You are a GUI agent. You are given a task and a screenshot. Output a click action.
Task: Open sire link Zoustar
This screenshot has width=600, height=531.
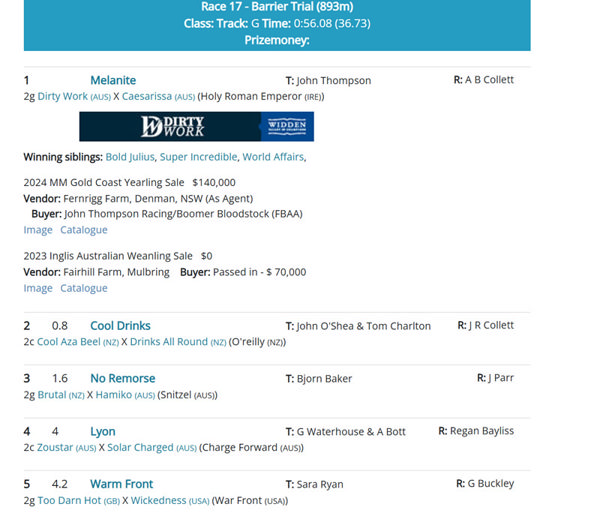(x=55, y=448)
